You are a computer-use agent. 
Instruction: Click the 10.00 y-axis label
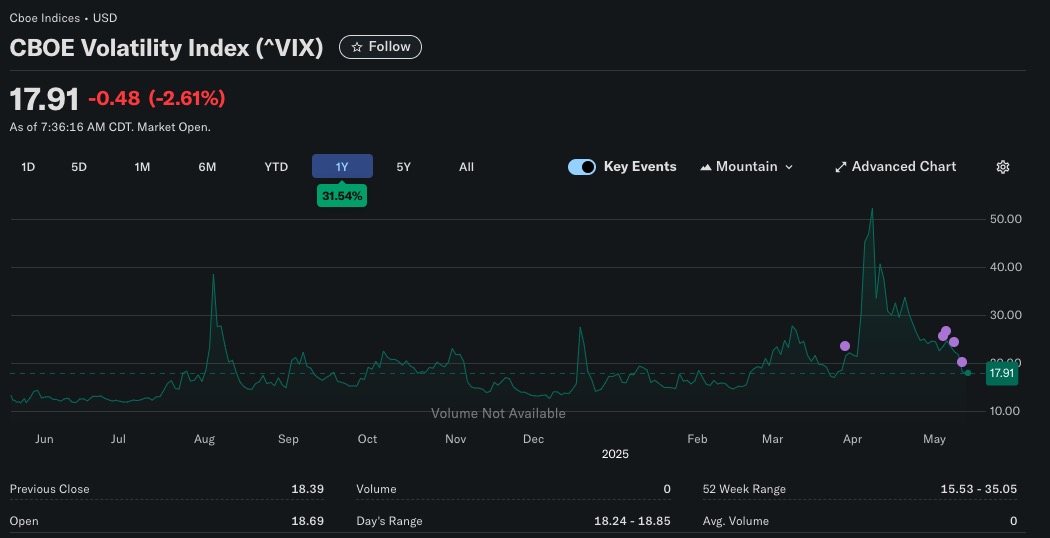1005,411
